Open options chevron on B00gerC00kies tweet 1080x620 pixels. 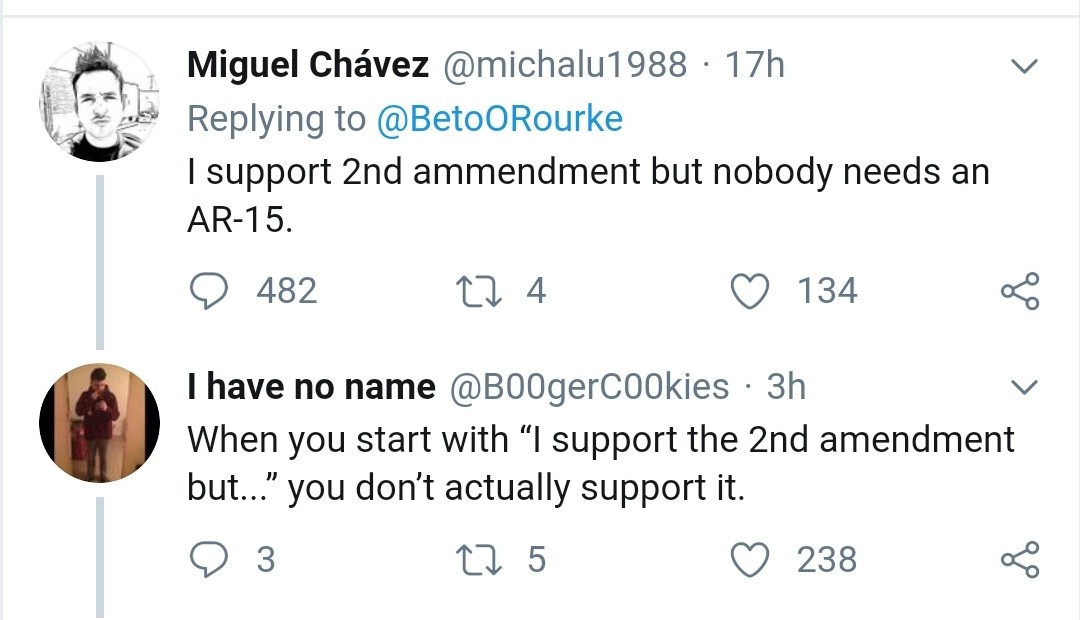(x=1024, y=387)
